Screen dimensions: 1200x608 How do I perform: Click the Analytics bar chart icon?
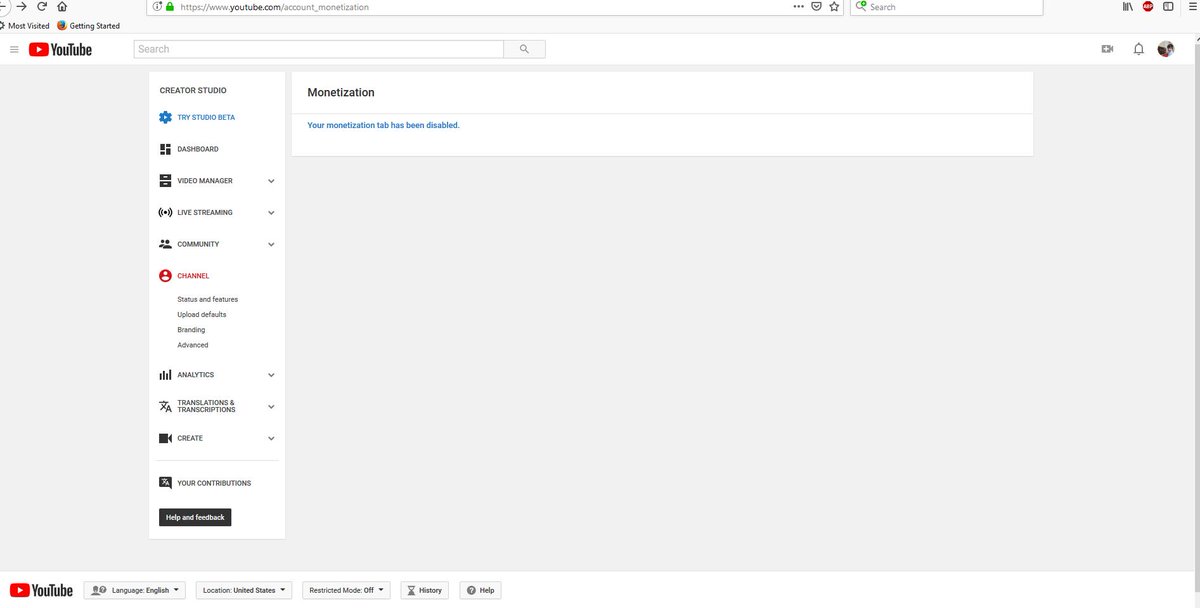[165, 375]
